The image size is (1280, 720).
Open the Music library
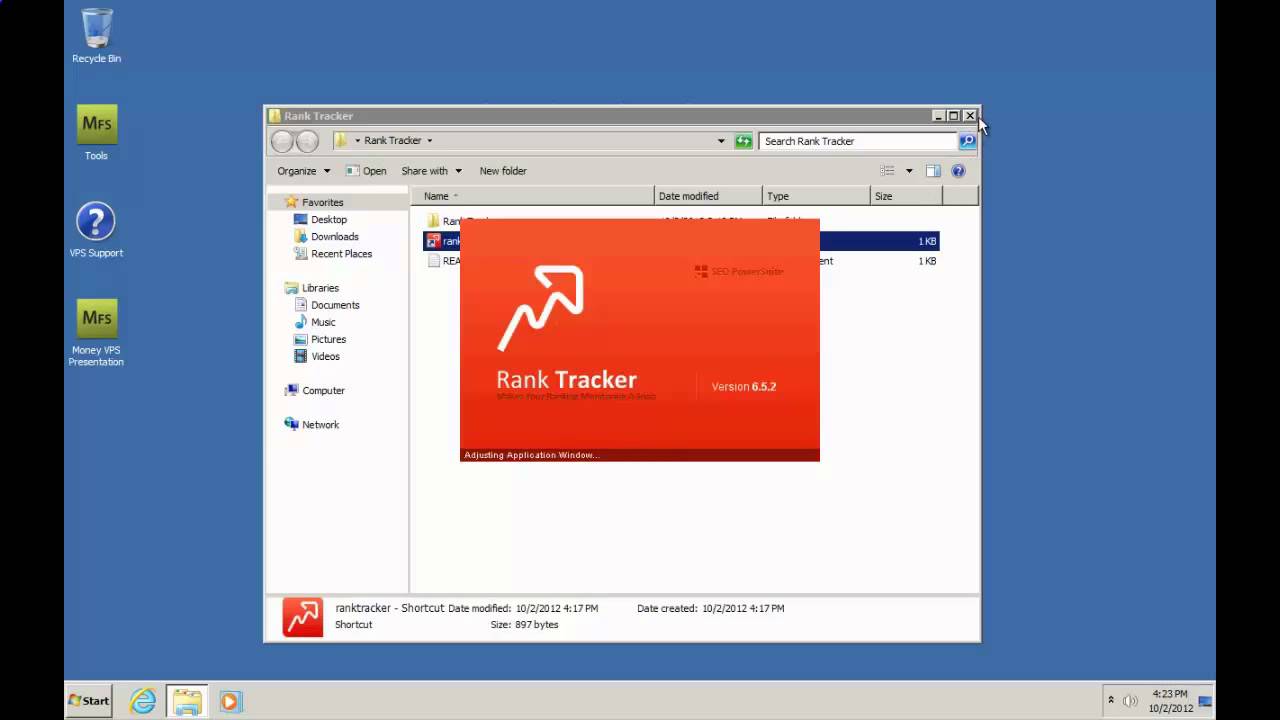pos(315,322)
